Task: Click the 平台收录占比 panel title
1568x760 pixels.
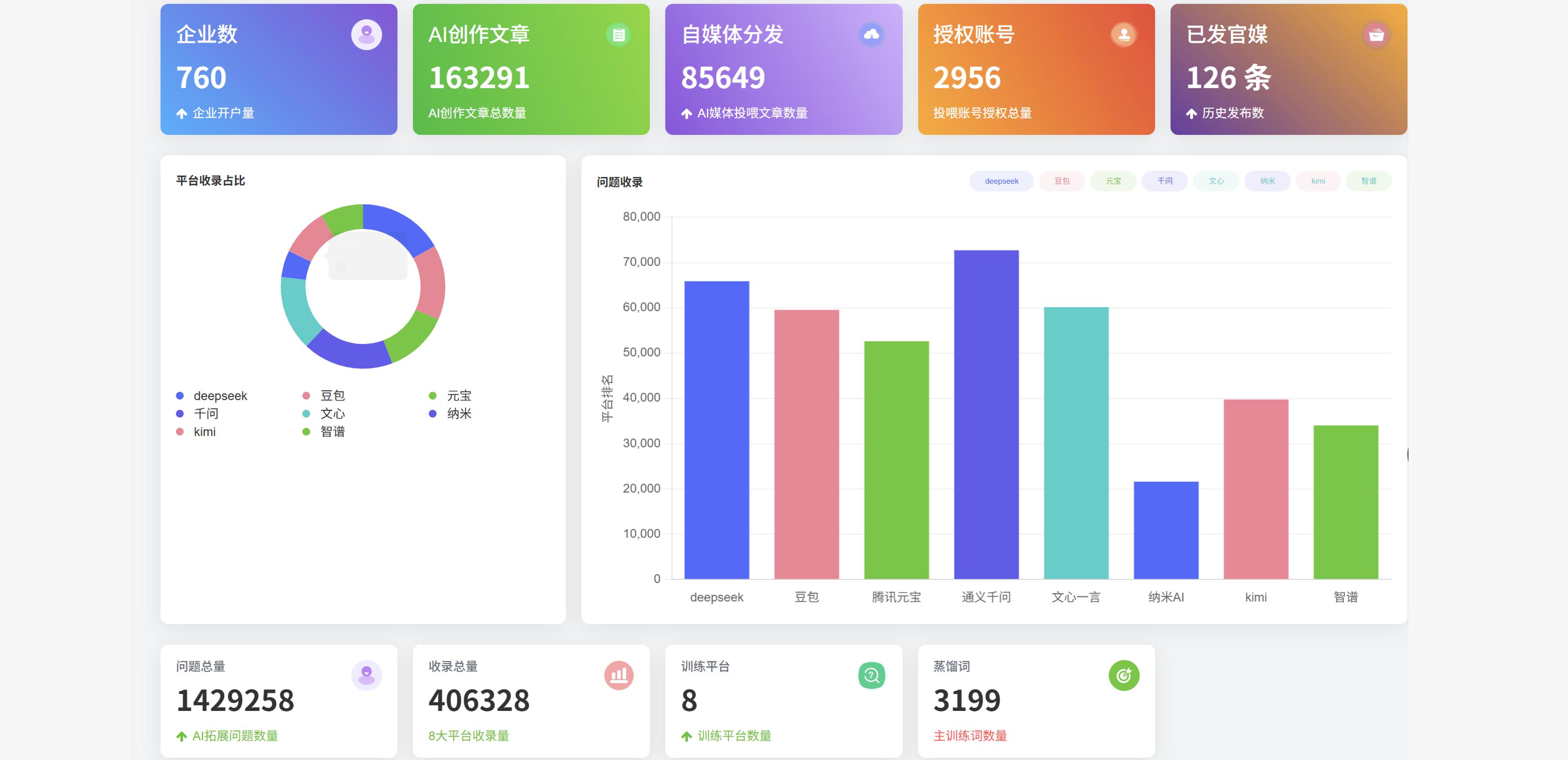Action: click(210, 181)
